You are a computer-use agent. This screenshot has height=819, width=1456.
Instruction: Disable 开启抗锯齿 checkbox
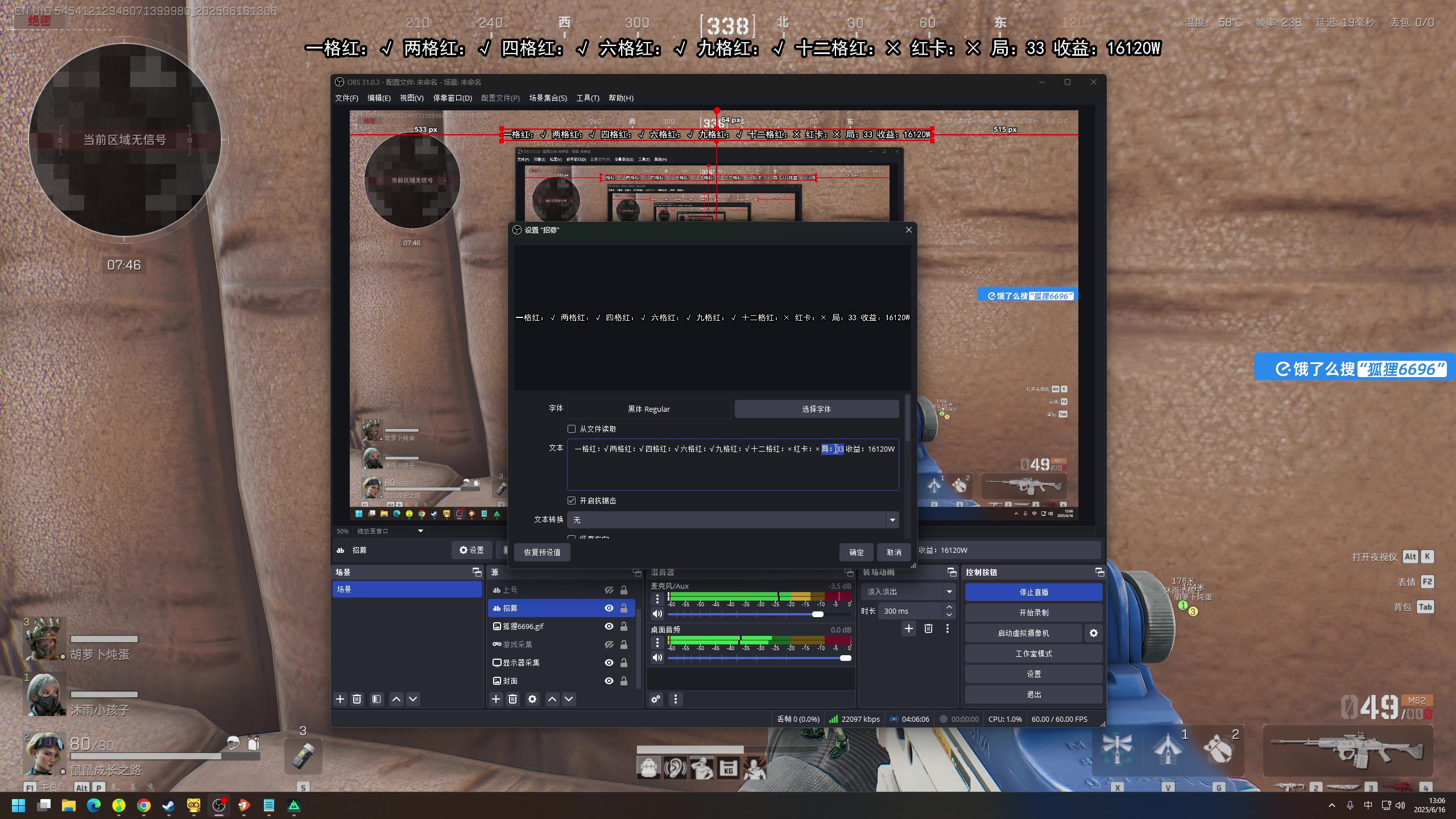[572, 500]
